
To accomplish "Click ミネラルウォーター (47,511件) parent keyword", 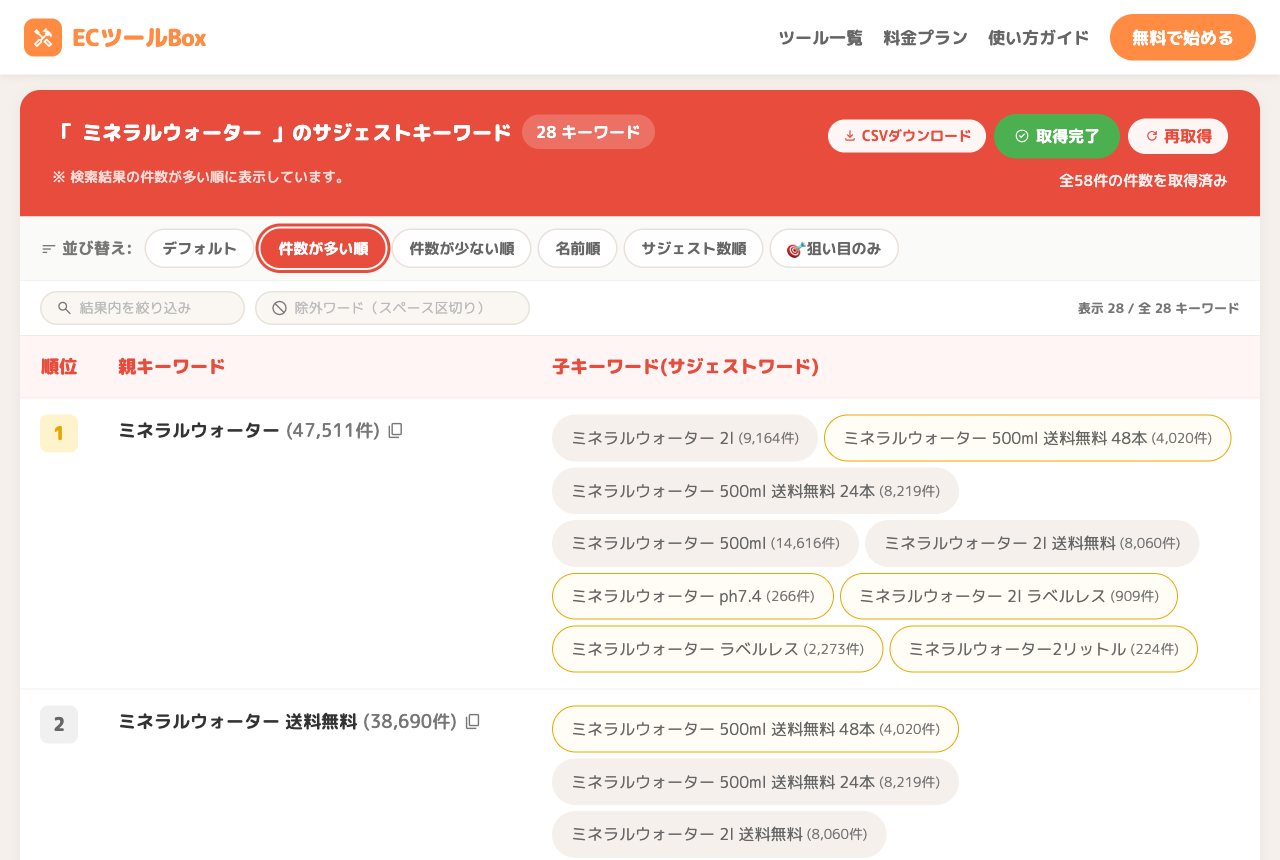I will point(249,430).
